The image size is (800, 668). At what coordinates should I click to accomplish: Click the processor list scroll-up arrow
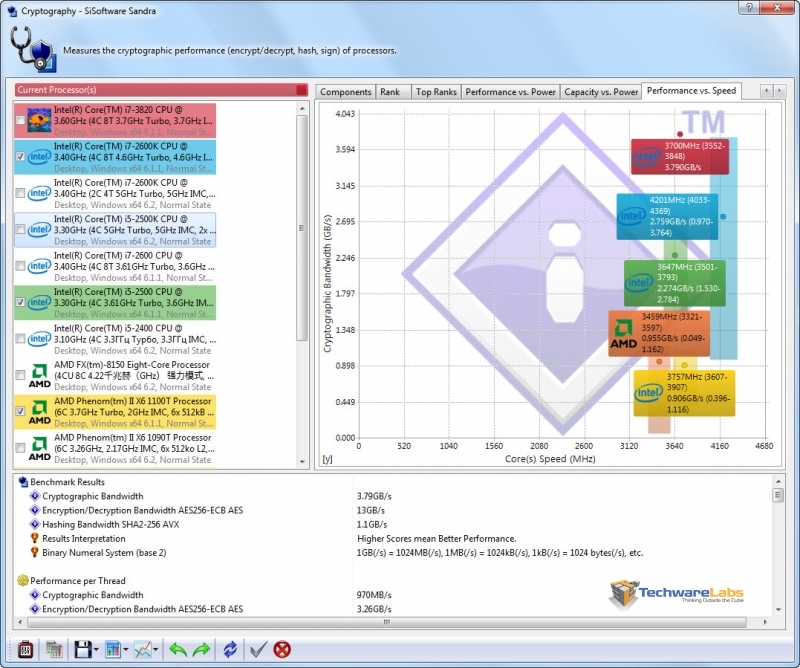pos(302,108)
